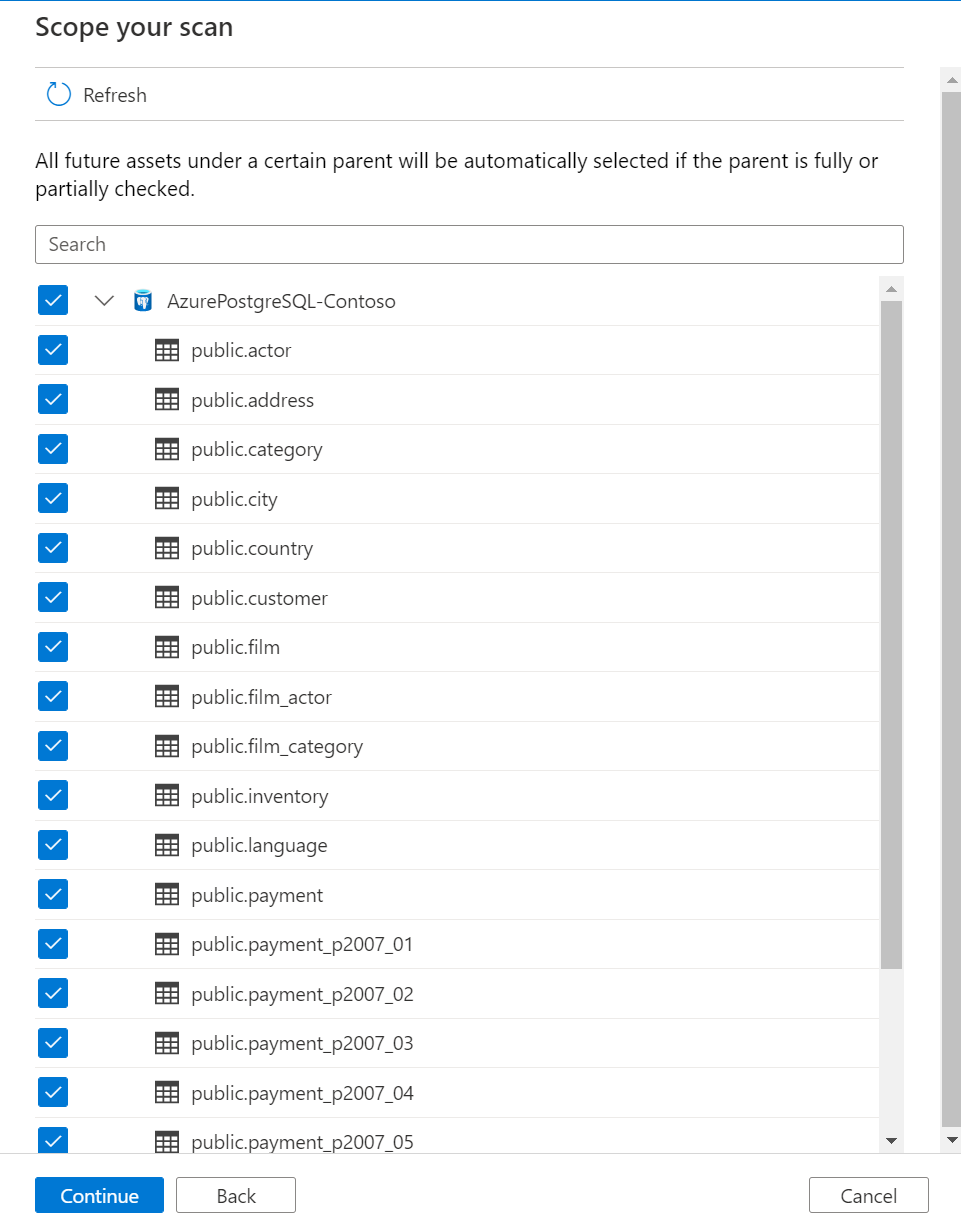
Task: Click the inner list scroll-up arrow
Action: pos(891,289)
